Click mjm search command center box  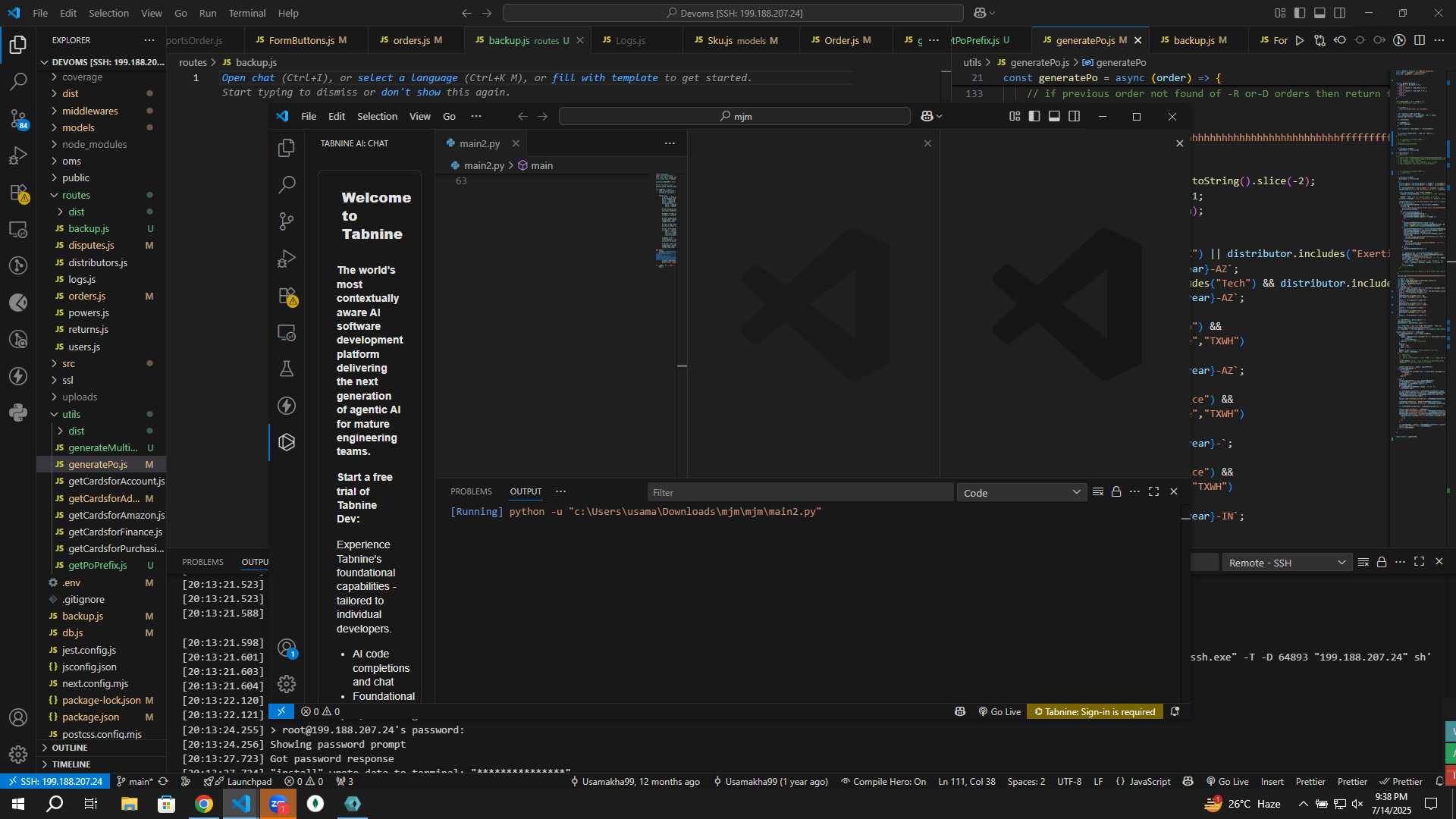(734, 116)
